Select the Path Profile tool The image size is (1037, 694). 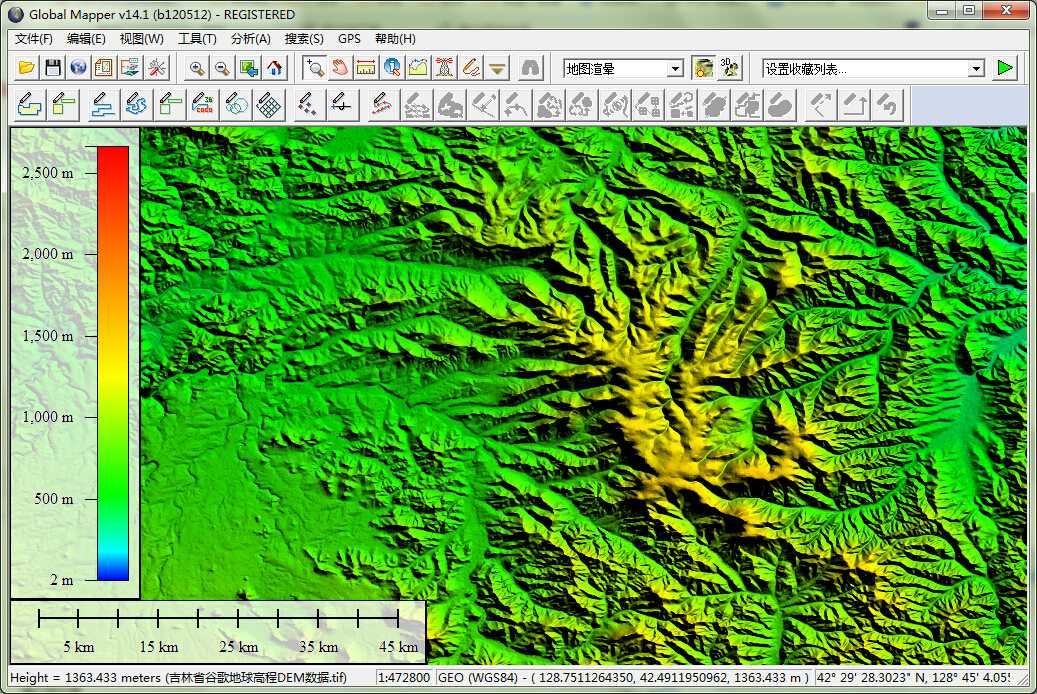point(418,67)
